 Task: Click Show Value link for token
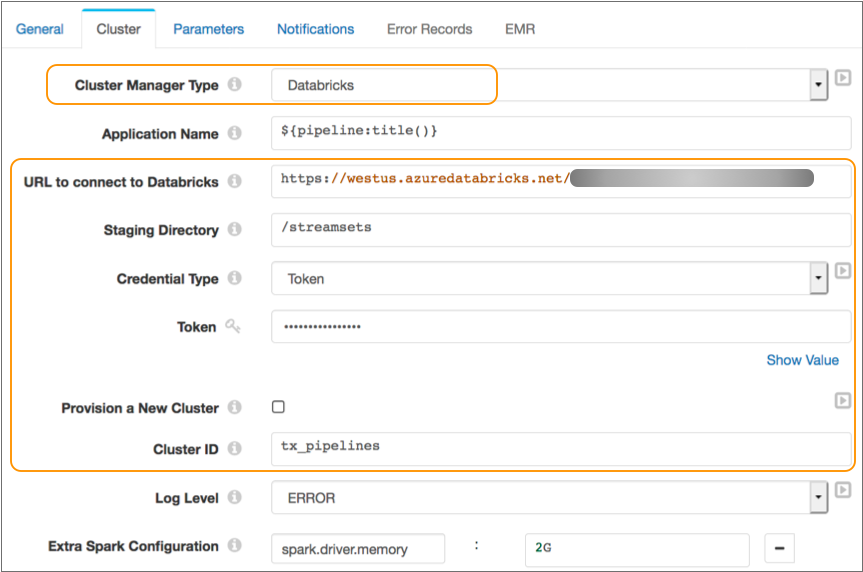[802, 360]
